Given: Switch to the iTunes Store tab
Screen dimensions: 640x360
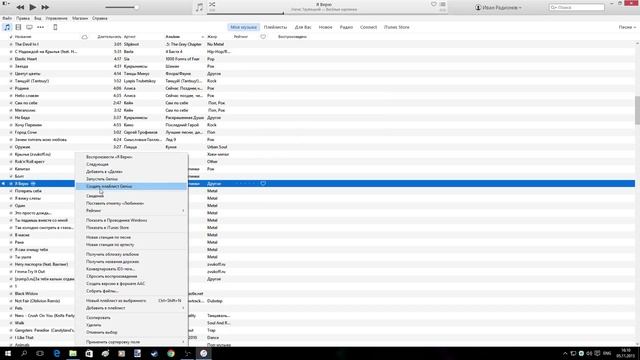Looking at the screenshot, I should 396,27.
